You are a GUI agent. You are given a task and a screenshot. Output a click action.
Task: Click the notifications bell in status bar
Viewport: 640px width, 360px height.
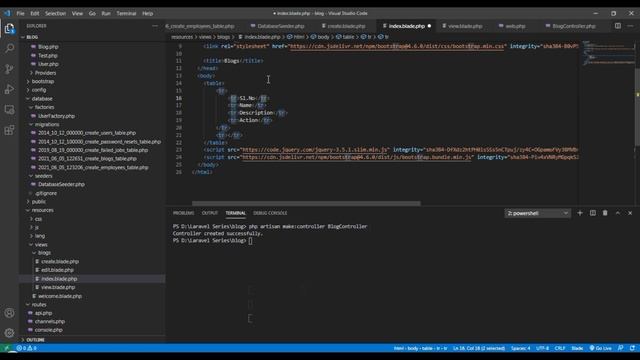click(632, 348)
